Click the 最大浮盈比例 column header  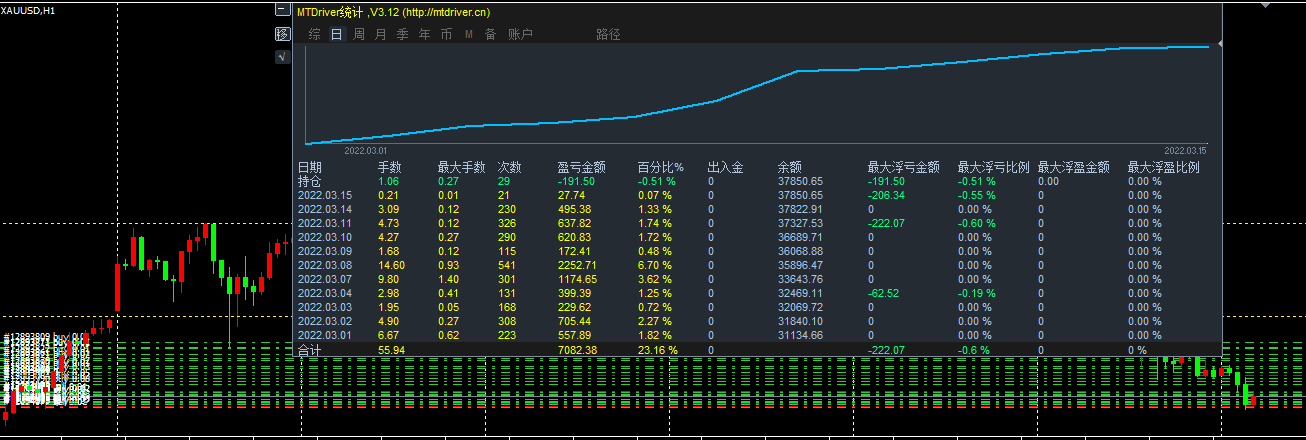click(x=1164, y=168)
